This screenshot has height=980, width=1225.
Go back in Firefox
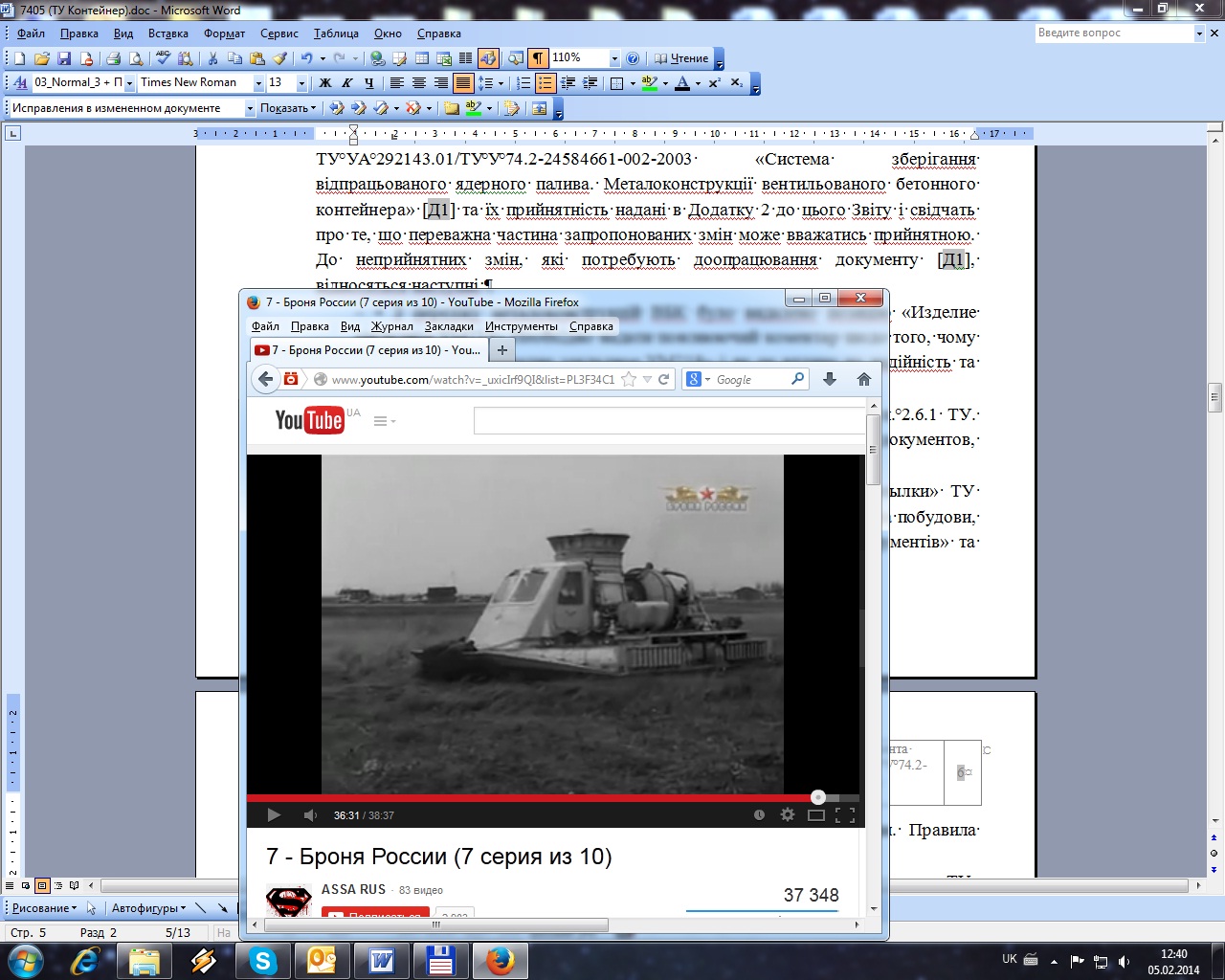pos(266,380)
